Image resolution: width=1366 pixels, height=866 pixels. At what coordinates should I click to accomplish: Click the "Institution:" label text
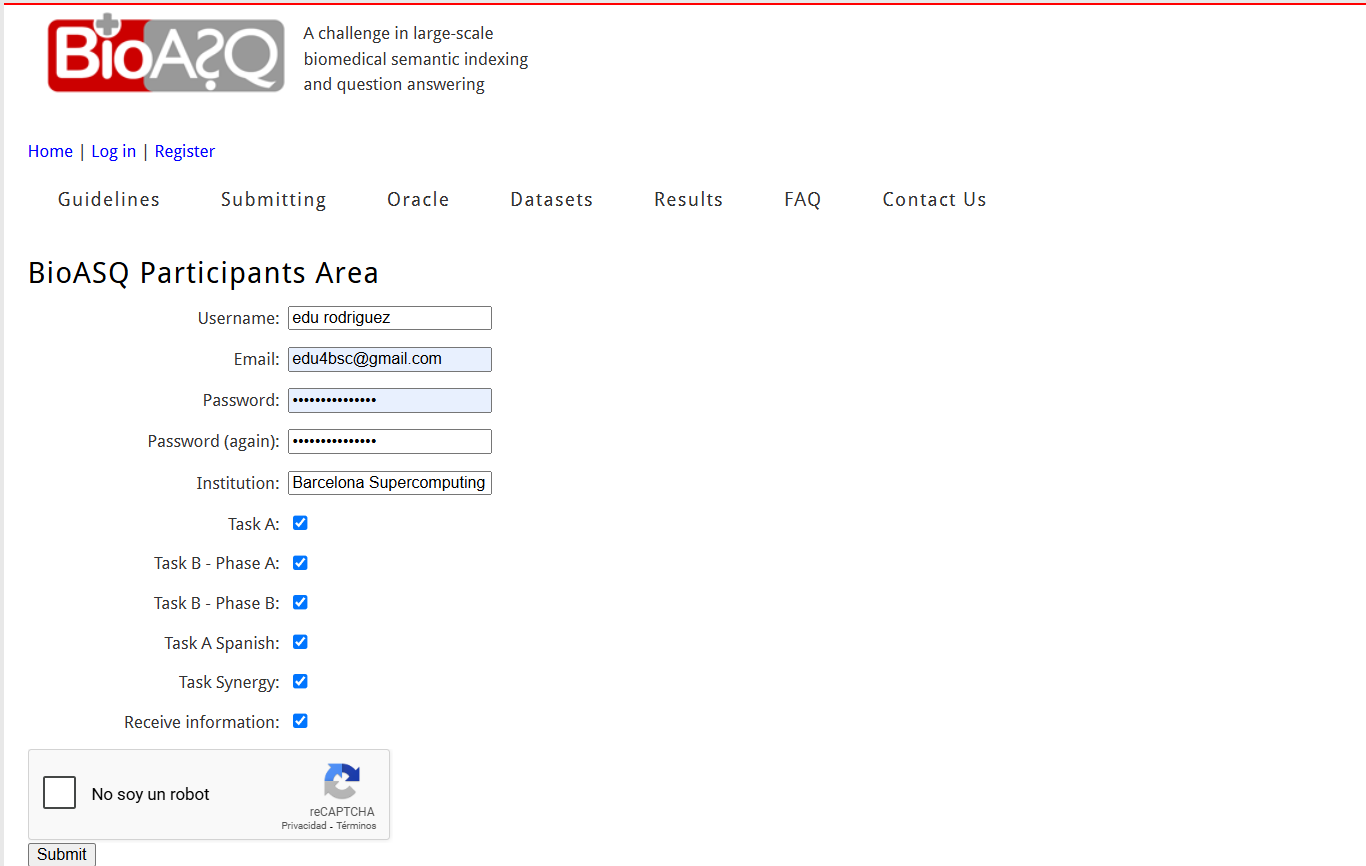click(x=238, y=483)
